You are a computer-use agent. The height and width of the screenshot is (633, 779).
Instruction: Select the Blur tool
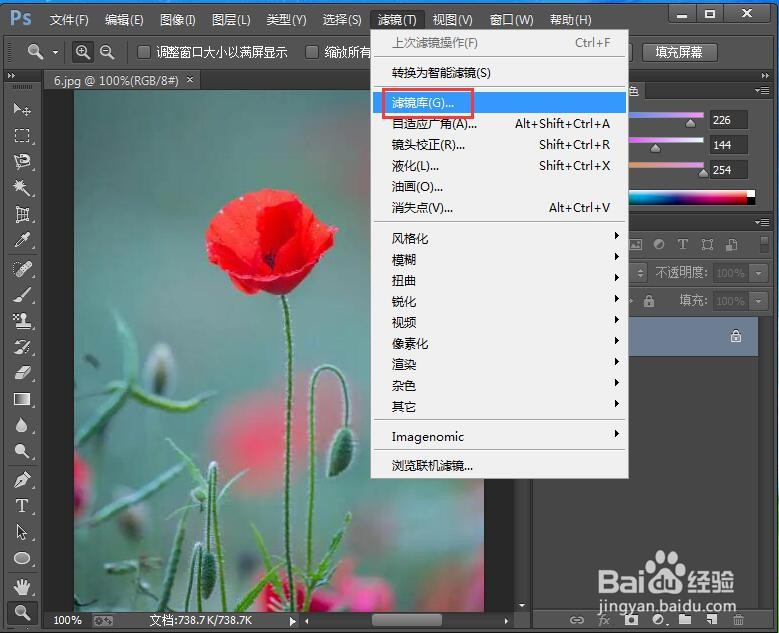(22, 425)
